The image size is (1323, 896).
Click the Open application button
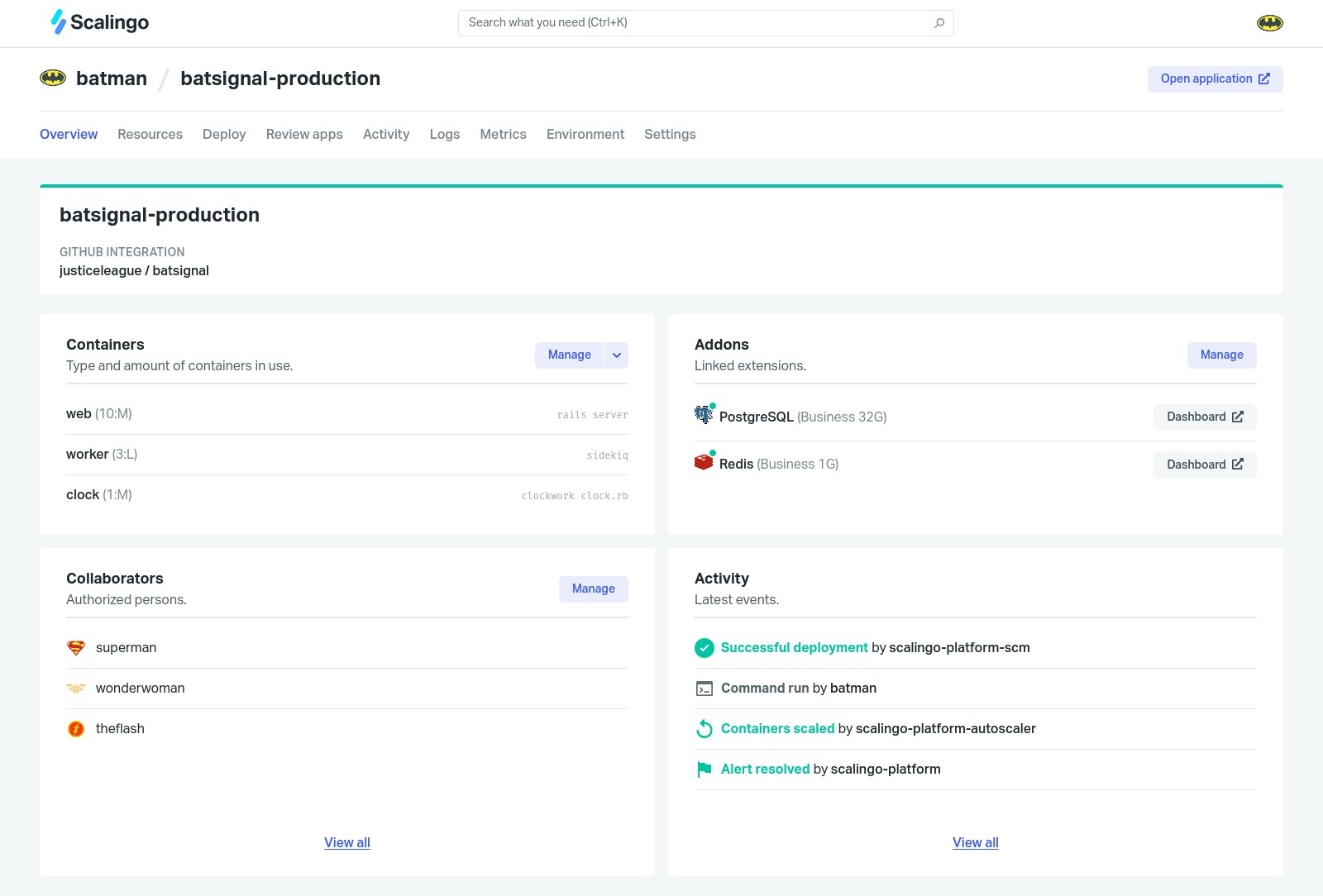1215,79
